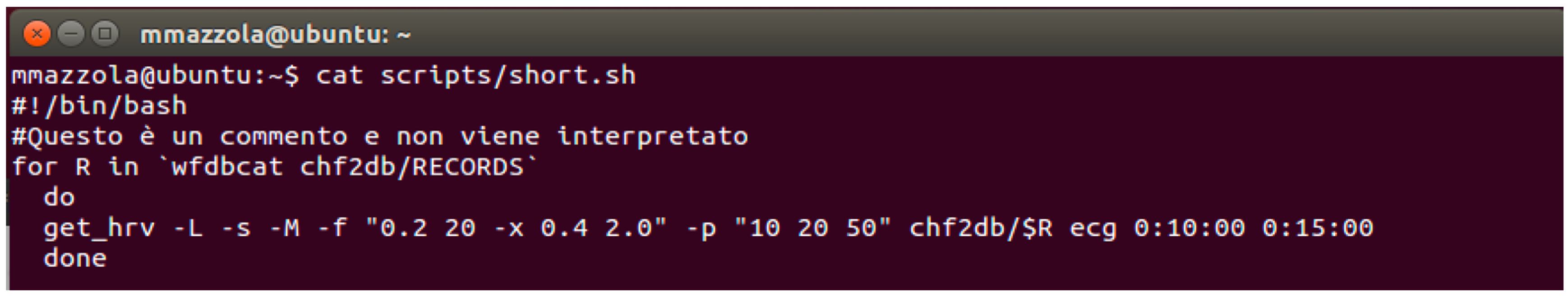Click the shell prompt mmazzola@ubuntu:~$

coord(155,75)
